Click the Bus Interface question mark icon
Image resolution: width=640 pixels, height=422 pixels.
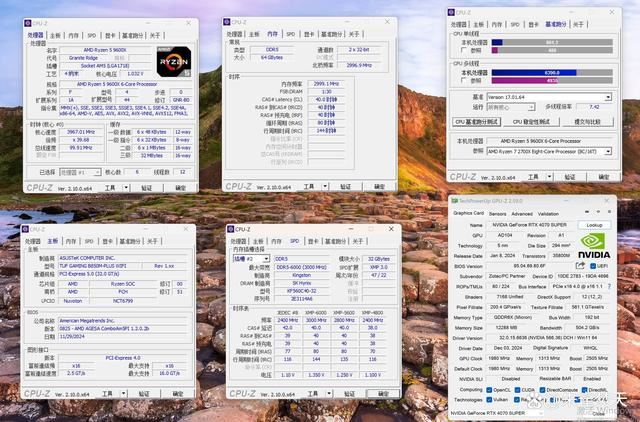click(611, 287)
